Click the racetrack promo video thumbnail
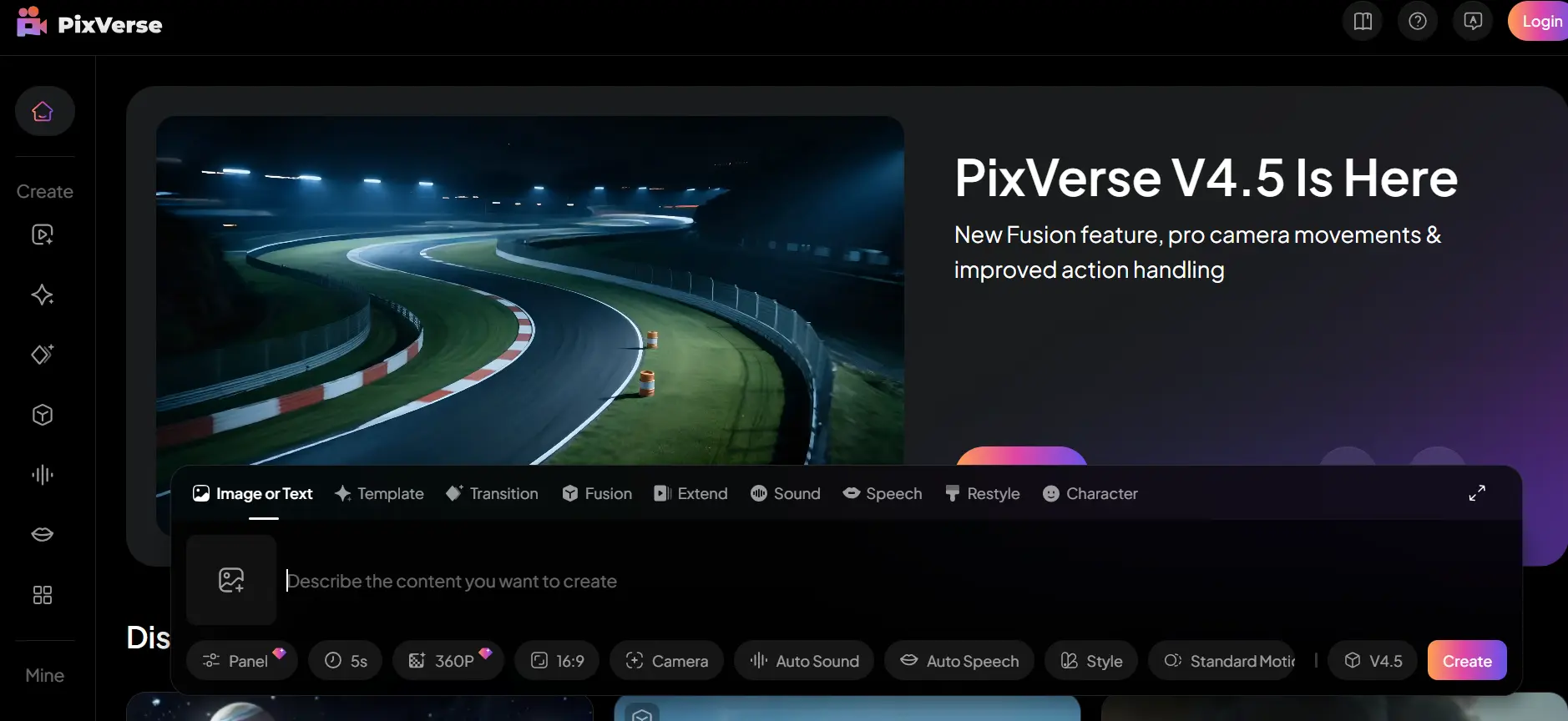This screenshot has width=1568, height=721. pos(530,290)
